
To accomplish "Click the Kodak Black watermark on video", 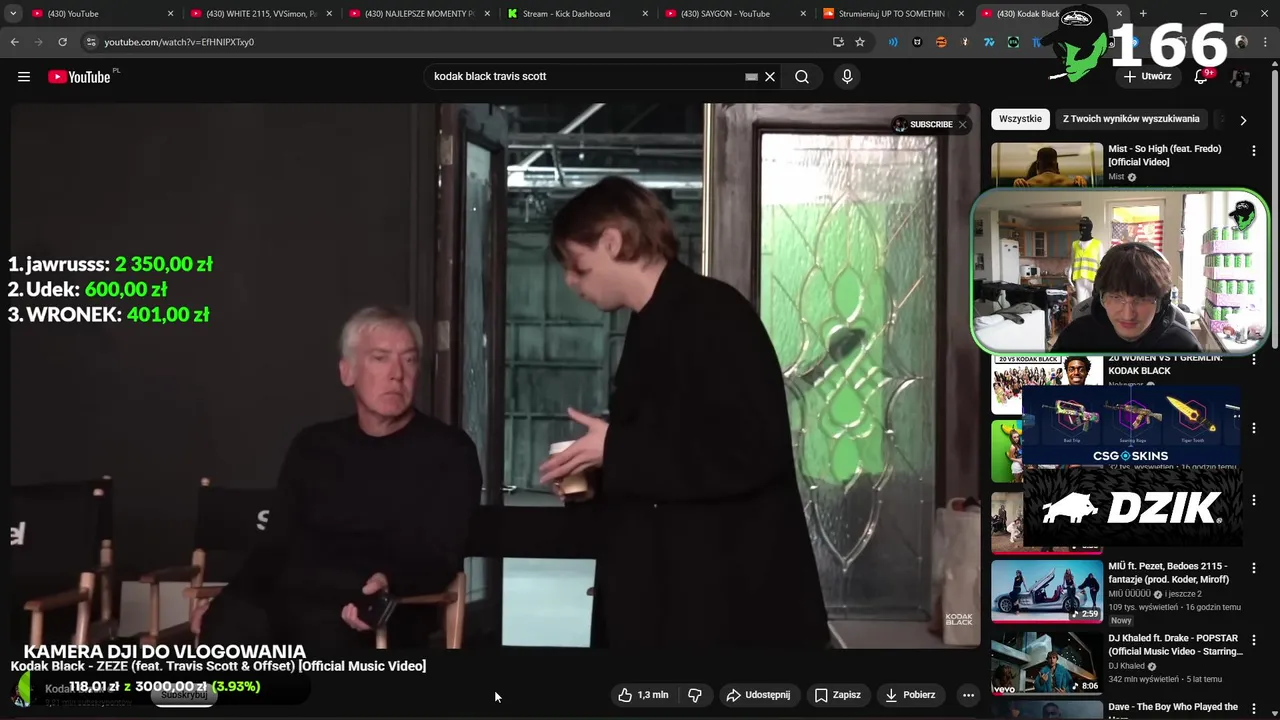I will 959,619.
